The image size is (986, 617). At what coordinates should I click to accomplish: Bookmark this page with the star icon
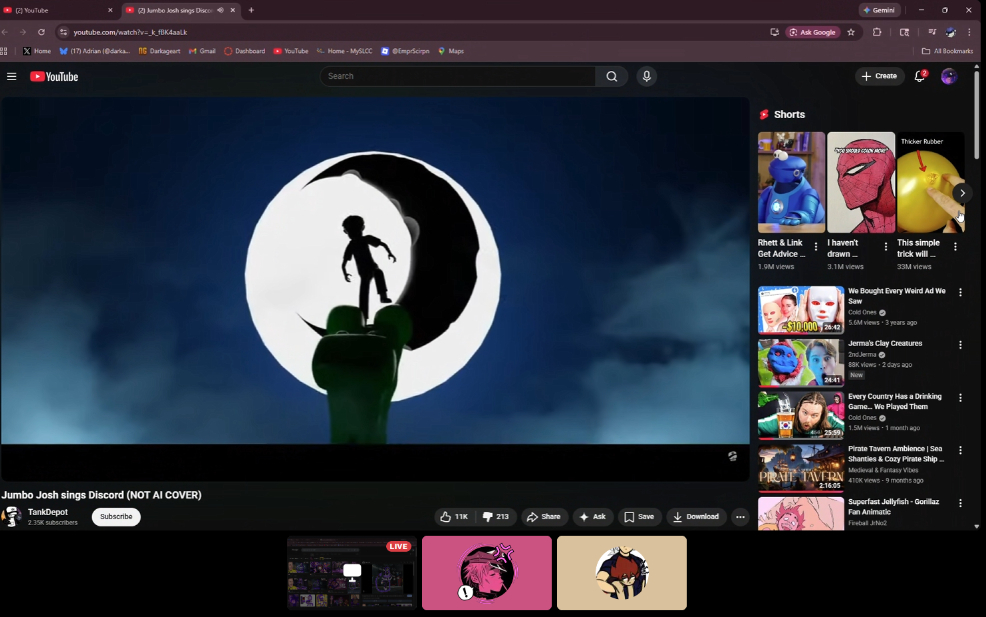click(851, 32)
